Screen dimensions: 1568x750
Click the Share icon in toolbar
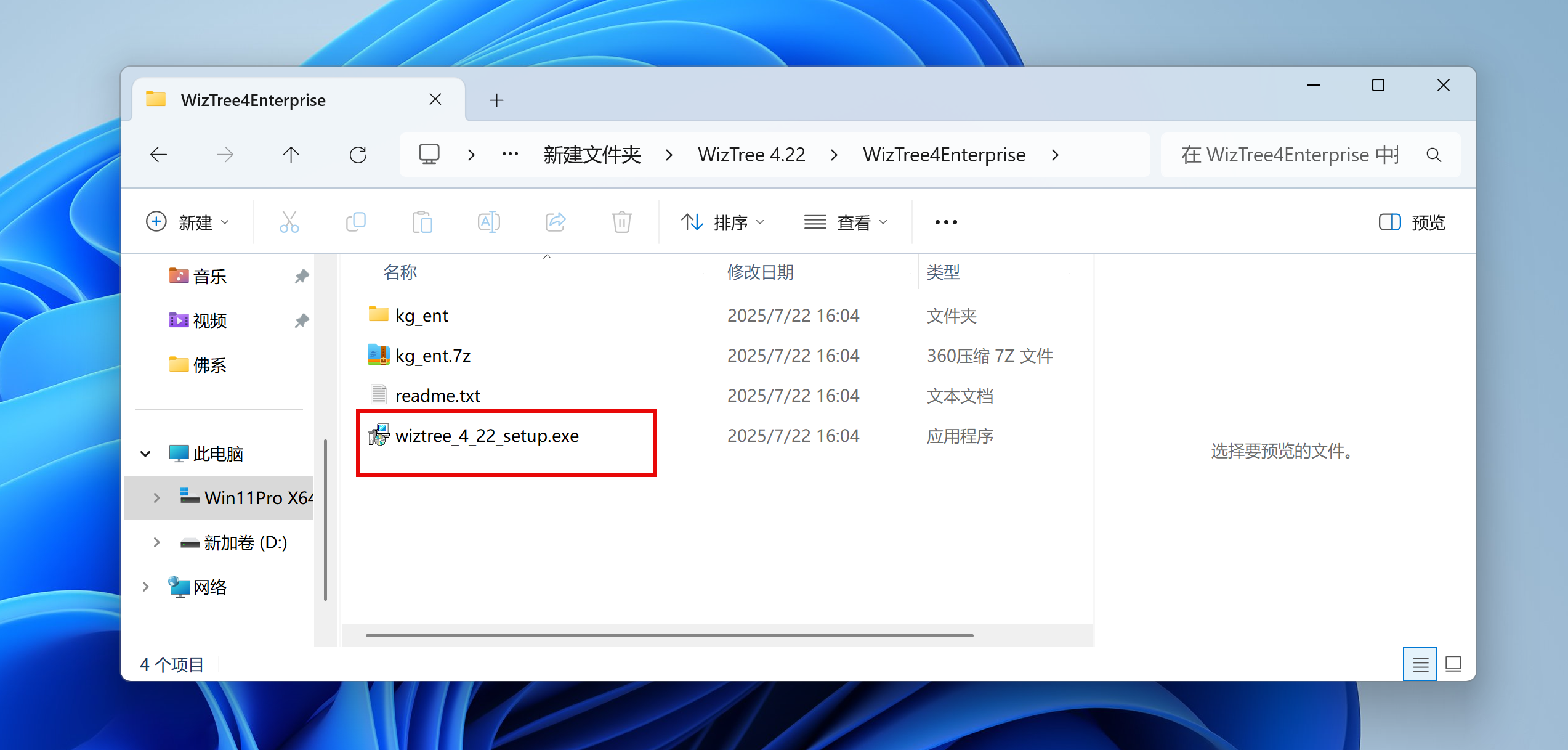tap(556, 222)
